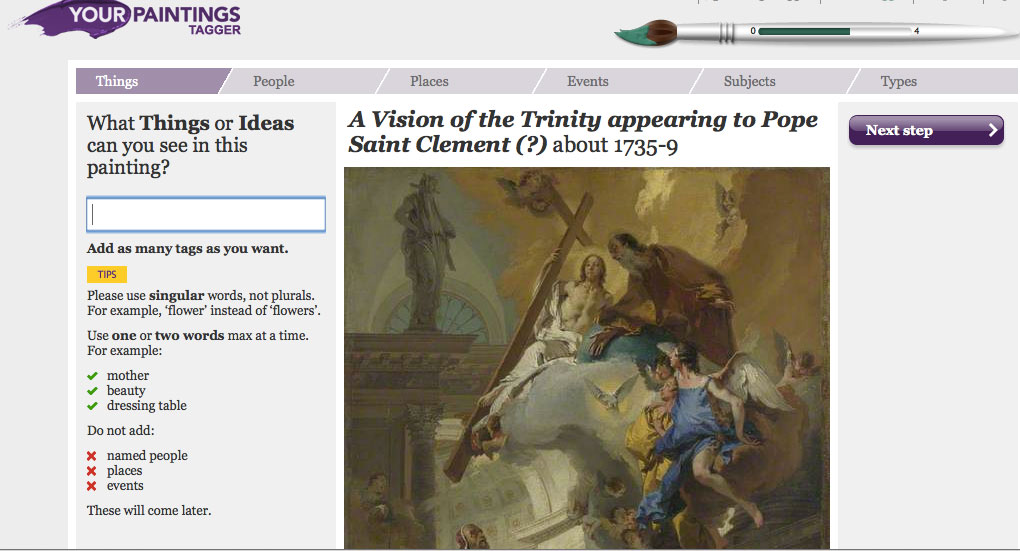Viewport: 1020px width, 551px height.
Task: Select the active Things tab
Action: (x=117, y=81)
